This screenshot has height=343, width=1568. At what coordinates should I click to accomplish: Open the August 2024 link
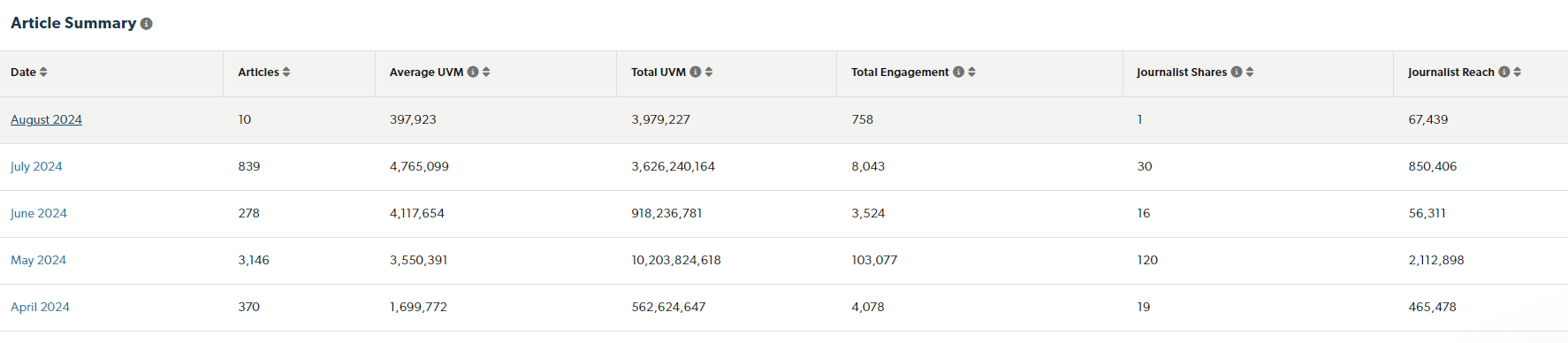pyautogui.click(x=46, y=119)
